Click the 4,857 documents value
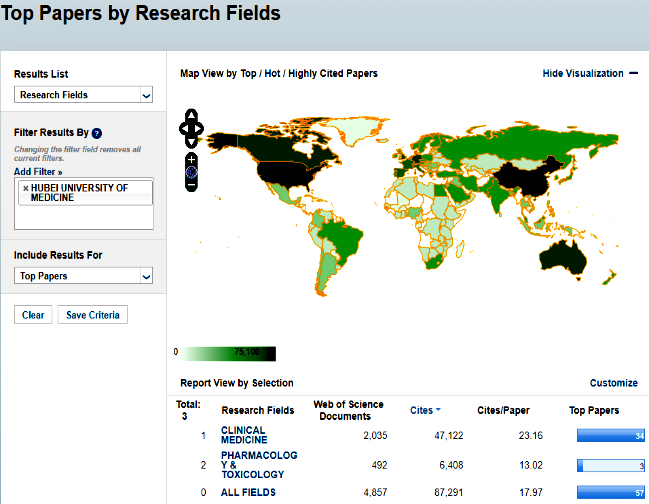The width and height of the screenshot is (649, 504). (x=375, y=492)
